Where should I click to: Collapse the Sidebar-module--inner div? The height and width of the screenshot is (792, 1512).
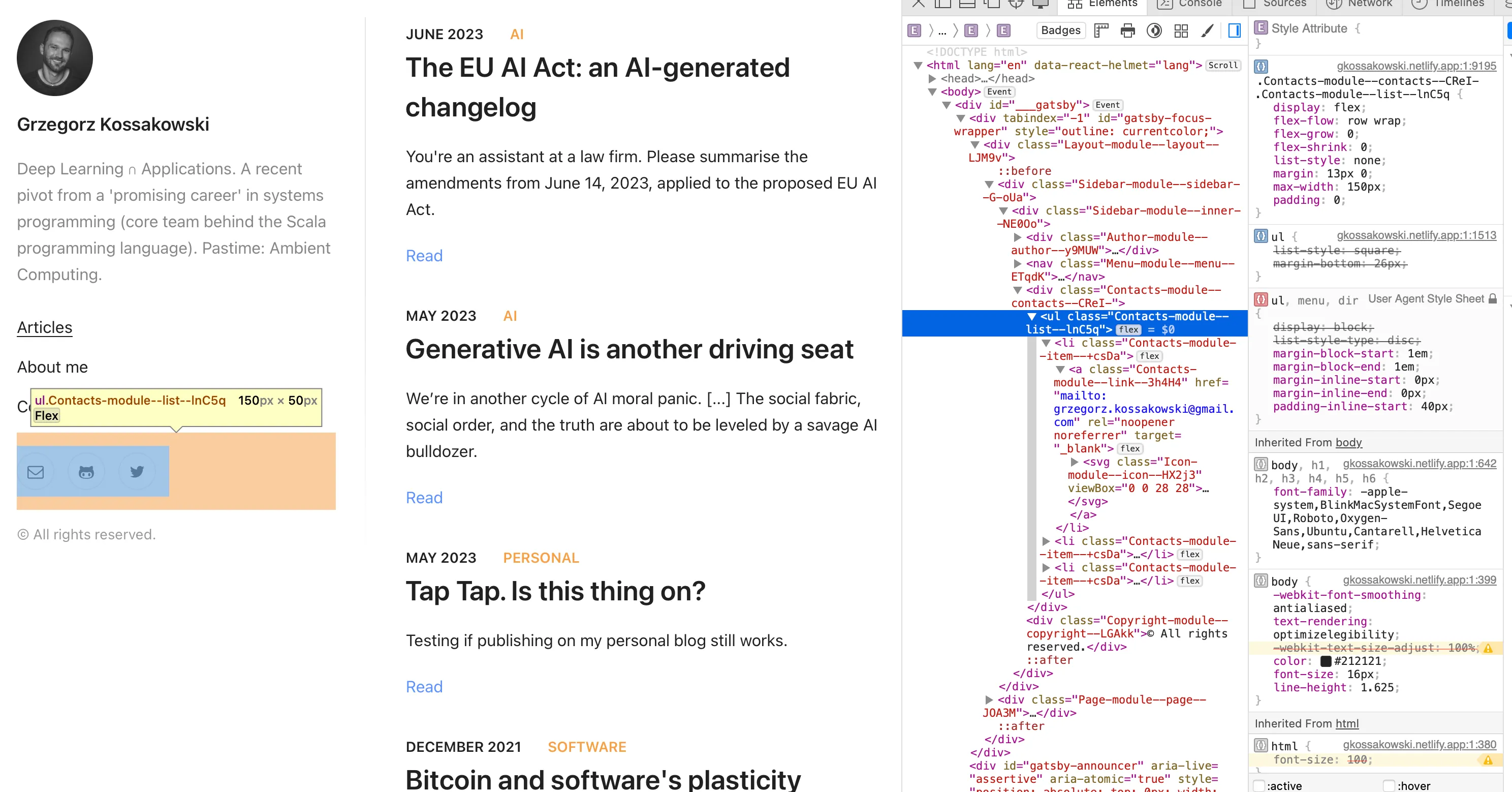[1003, 211]
